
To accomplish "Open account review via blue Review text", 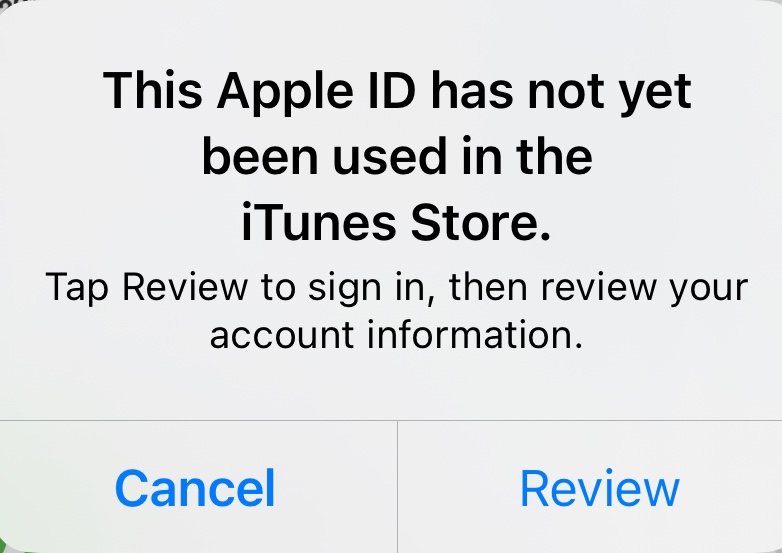I will pos(599,488).
